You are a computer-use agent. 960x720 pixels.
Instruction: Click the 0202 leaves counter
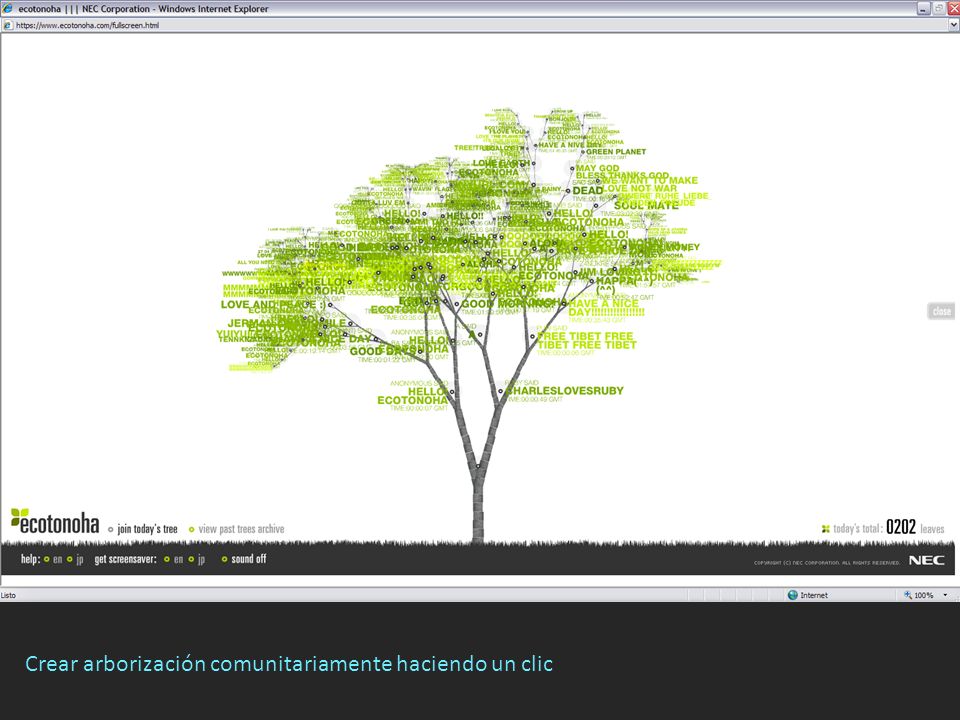coord(901,527)
